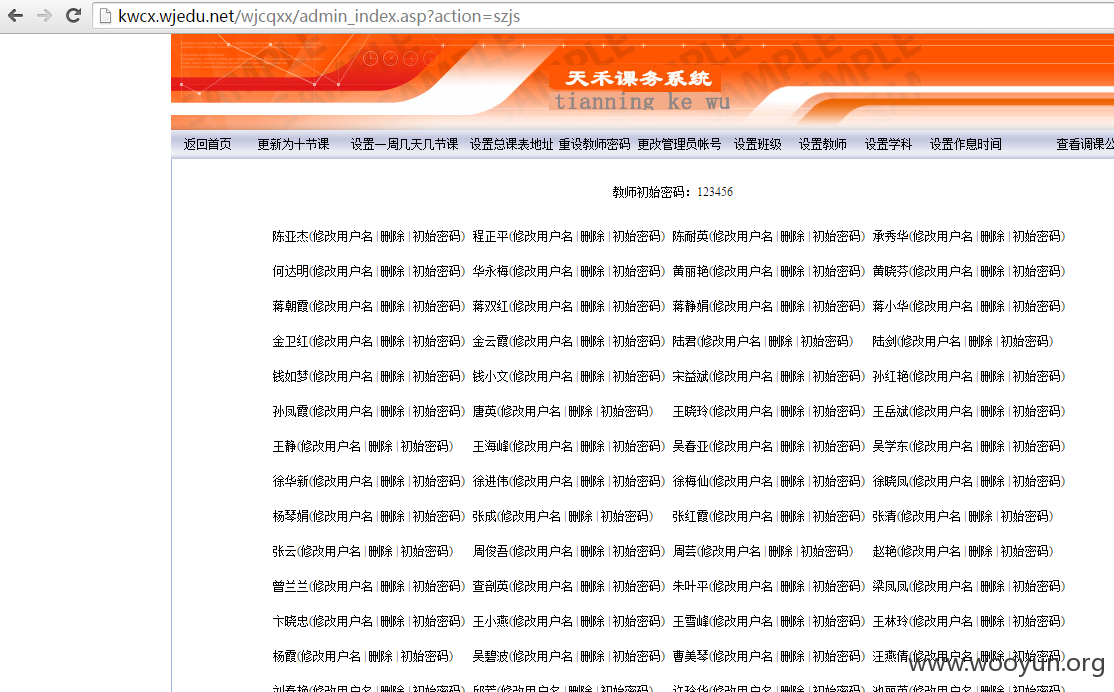Click 删除 for 陆君
The width and height of the screenshot is (1114, 692).
780,341
